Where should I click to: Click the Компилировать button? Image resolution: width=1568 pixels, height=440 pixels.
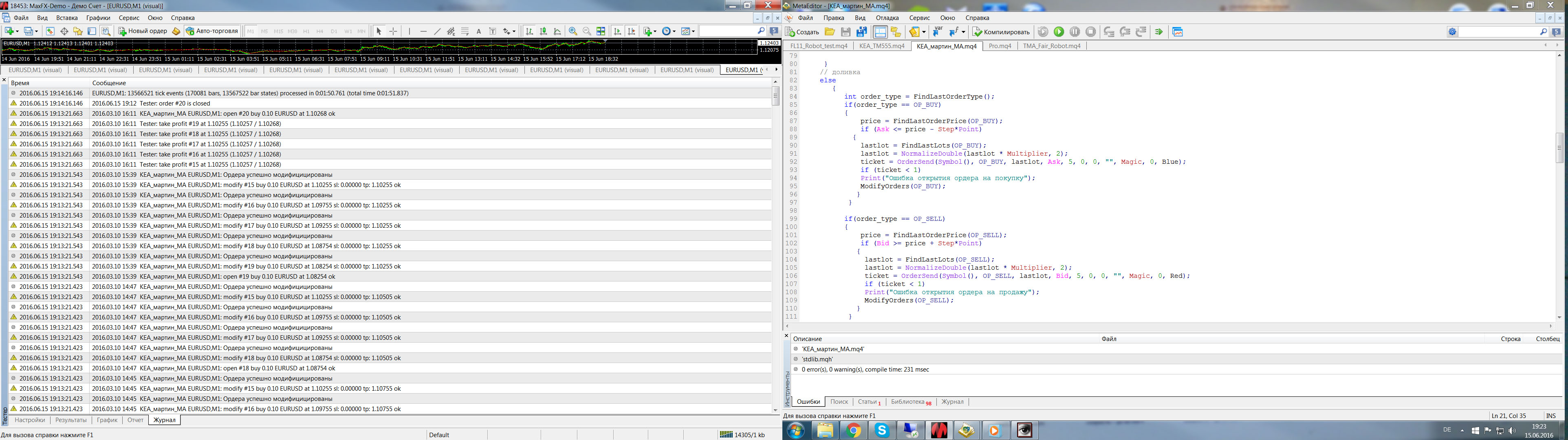(x=1001, y=32)
